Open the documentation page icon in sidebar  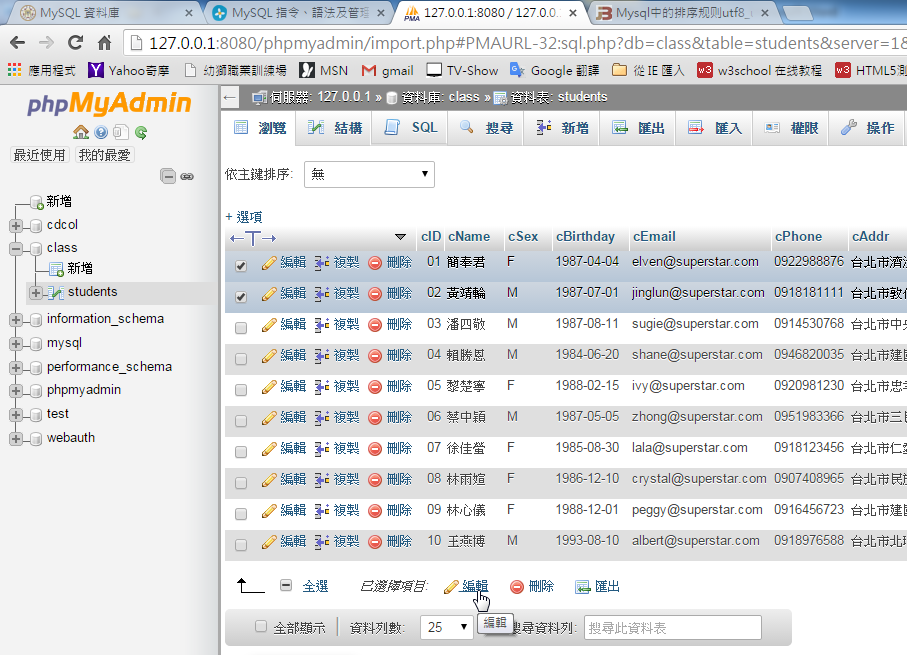[121, 133]
